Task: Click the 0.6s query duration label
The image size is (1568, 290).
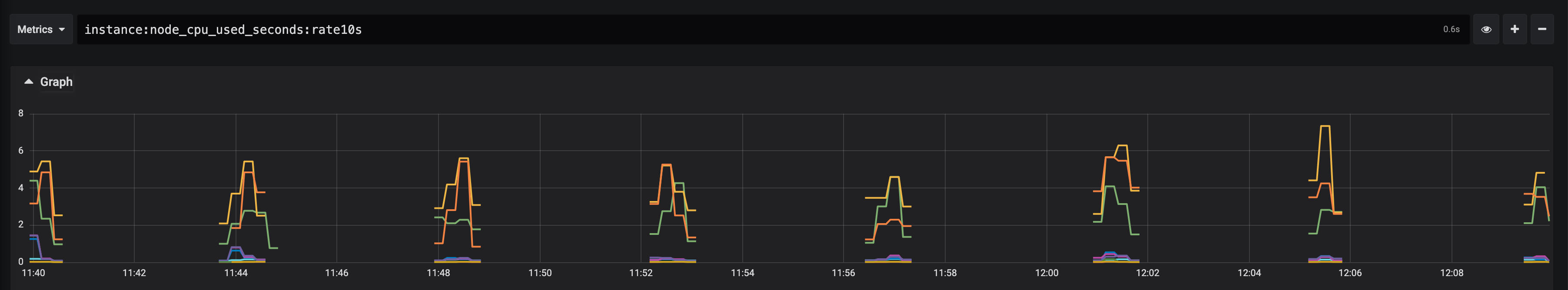Action: 1451,29
